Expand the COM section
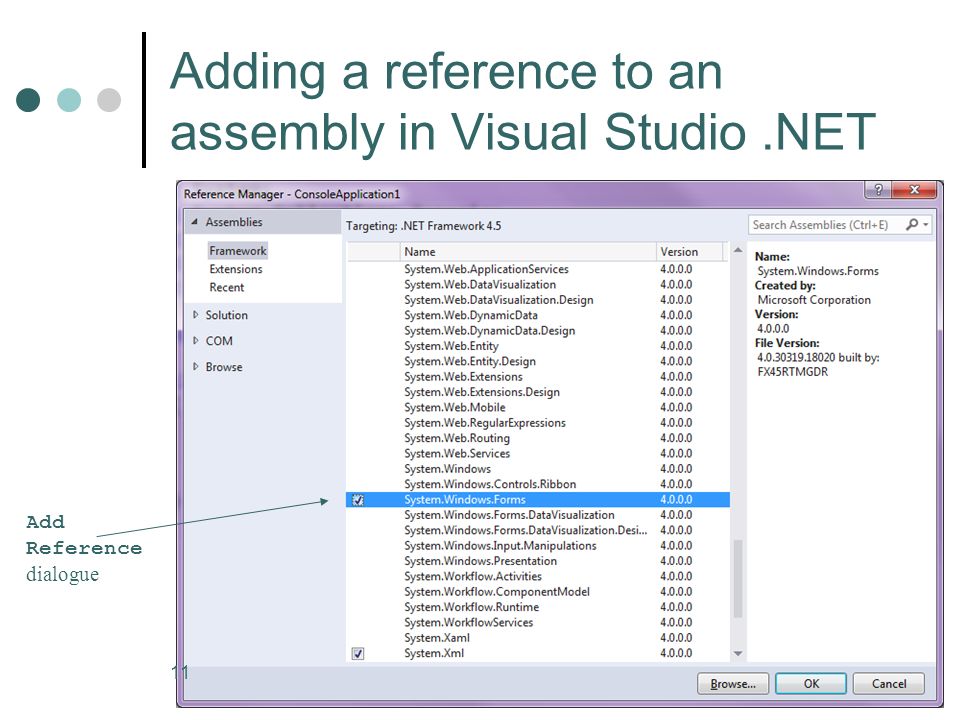The height and width of the screenshot is (720, 960). [195, 340]
